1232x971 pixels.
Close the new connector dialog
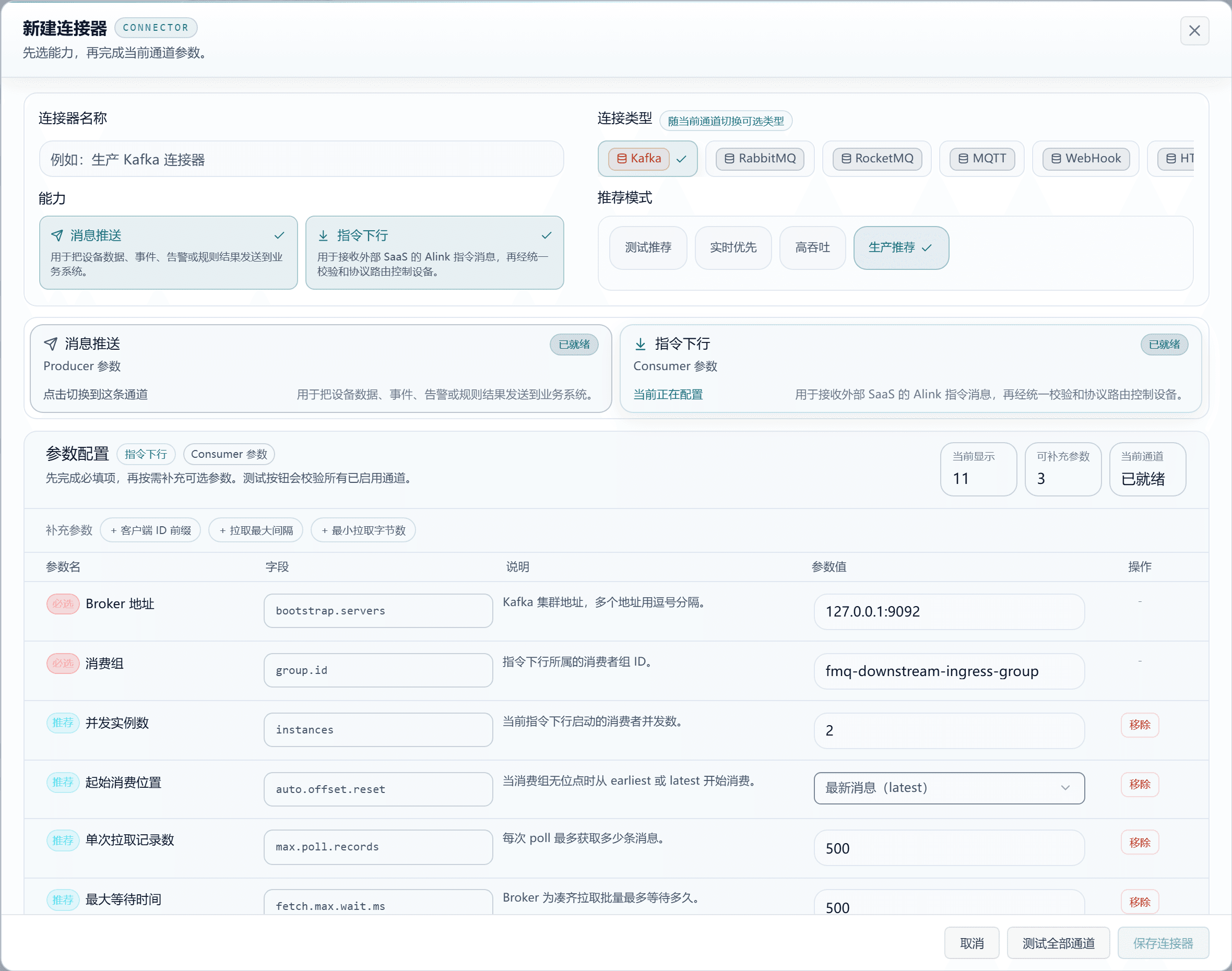coord(1194,31)
